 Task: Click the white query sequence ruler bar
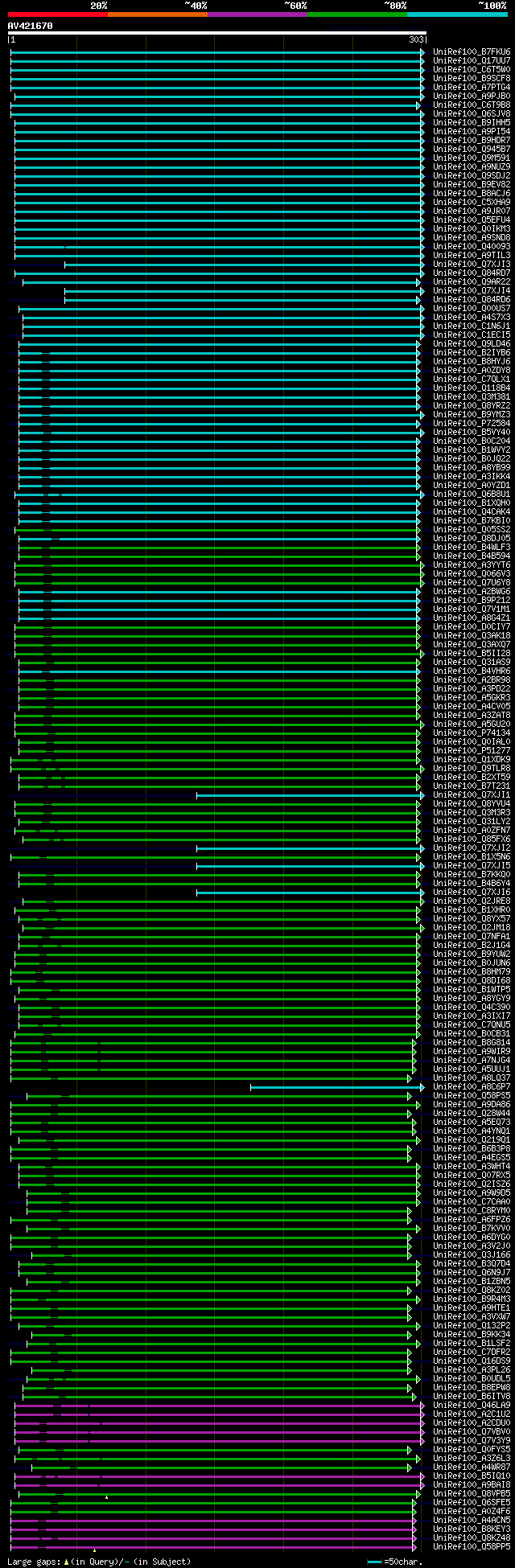tap(217, 33)
